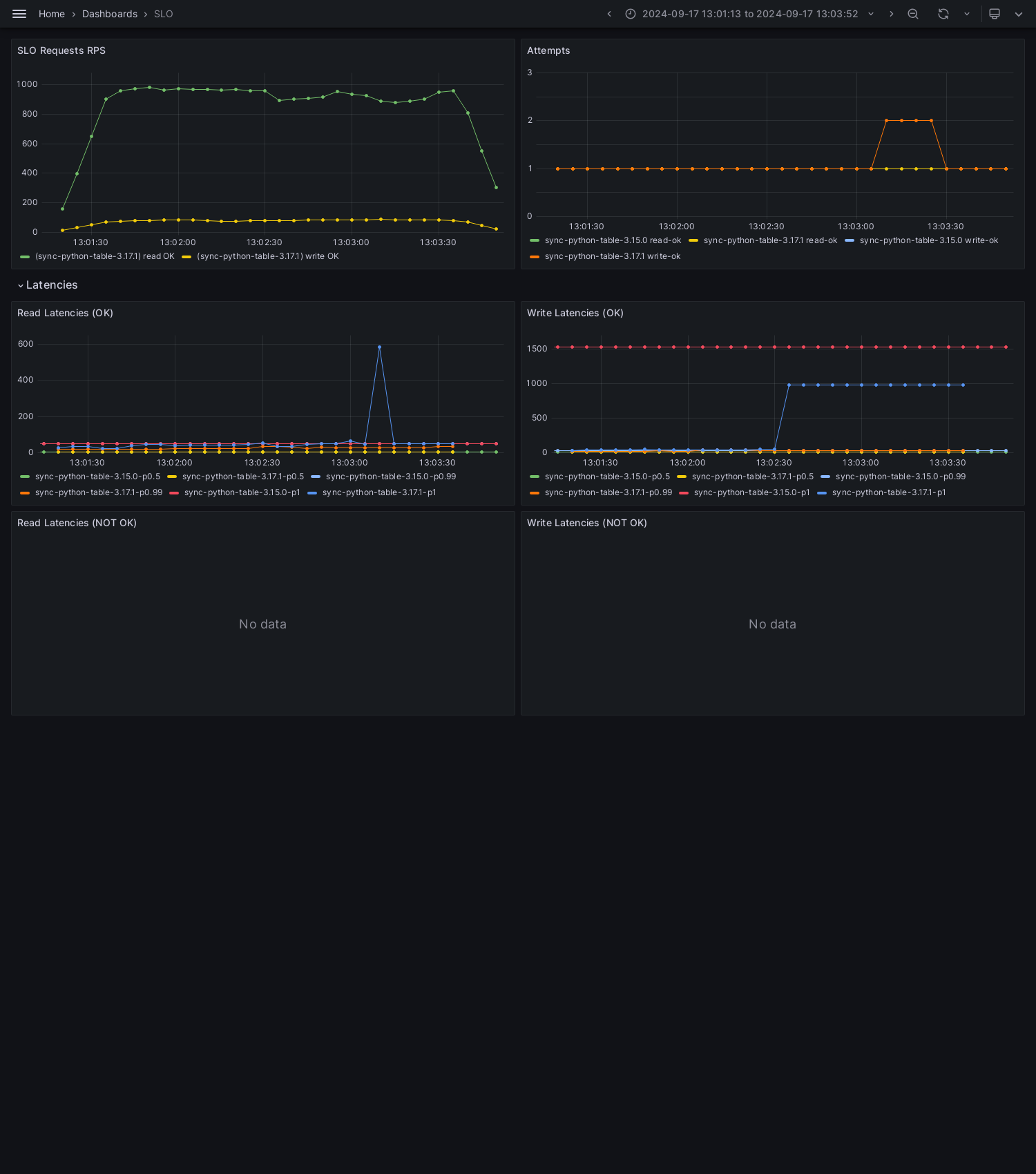
Task: Shift time range backward arrow
Action: click(609, 14)
